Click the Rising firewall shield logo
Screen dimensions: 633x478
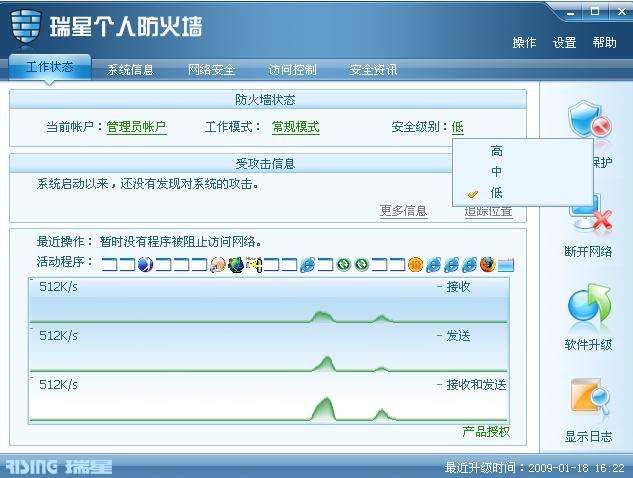click(x=26, y=27)
